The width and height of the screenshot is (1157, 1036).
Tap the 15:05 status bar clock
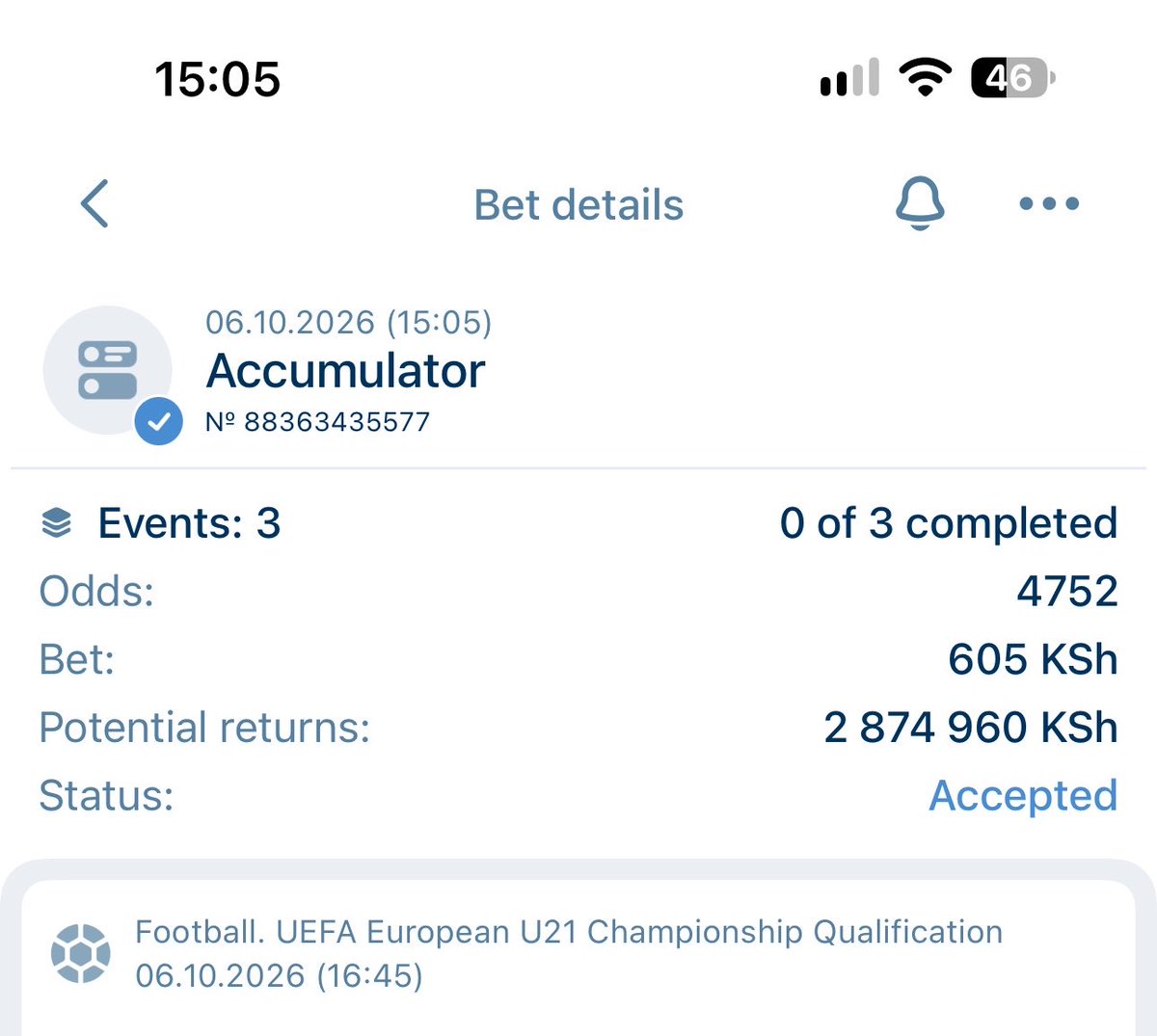(218, 79)
